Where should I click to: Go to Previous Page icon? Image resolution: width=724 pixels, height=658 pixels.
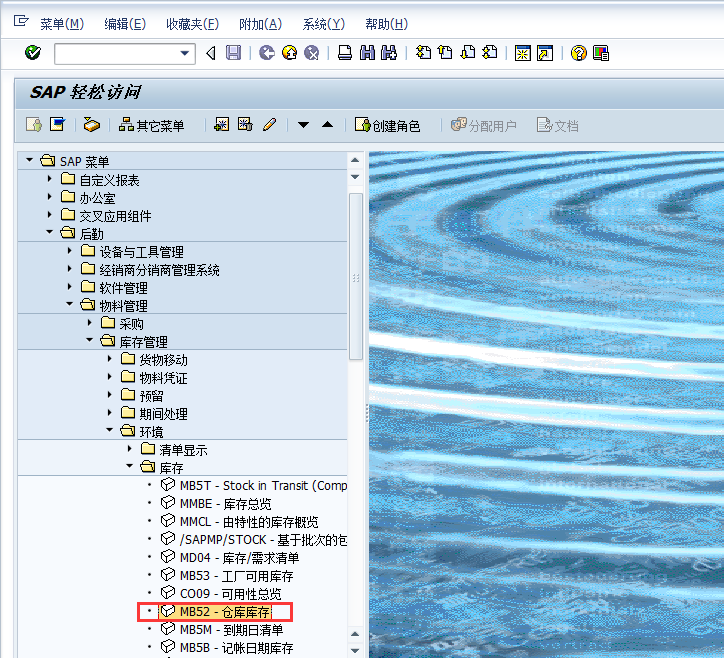tap(445, 53)
